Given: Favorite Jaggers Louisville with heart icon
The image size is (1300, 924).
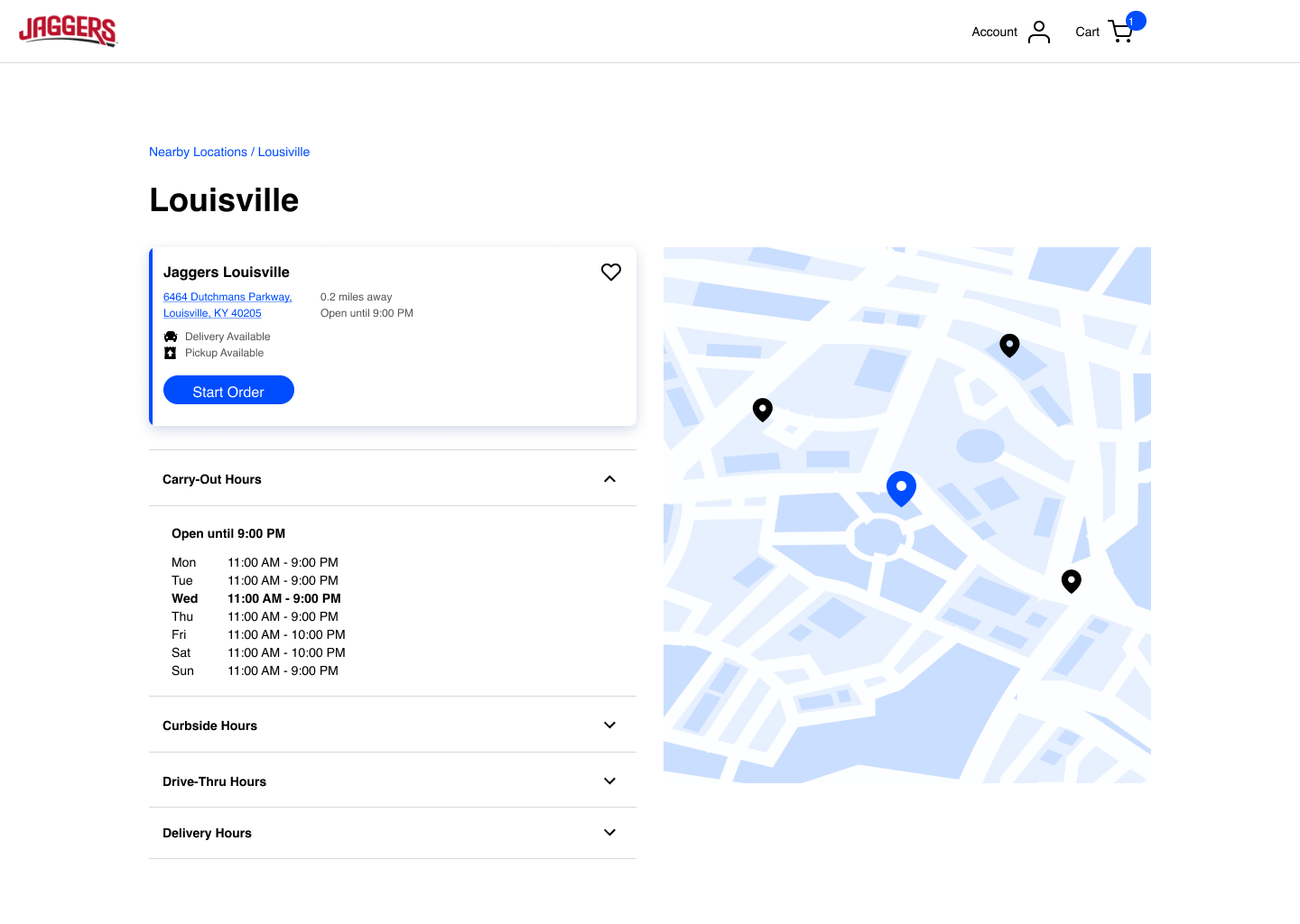Looking at the screenshot, I should pos(611,272).
